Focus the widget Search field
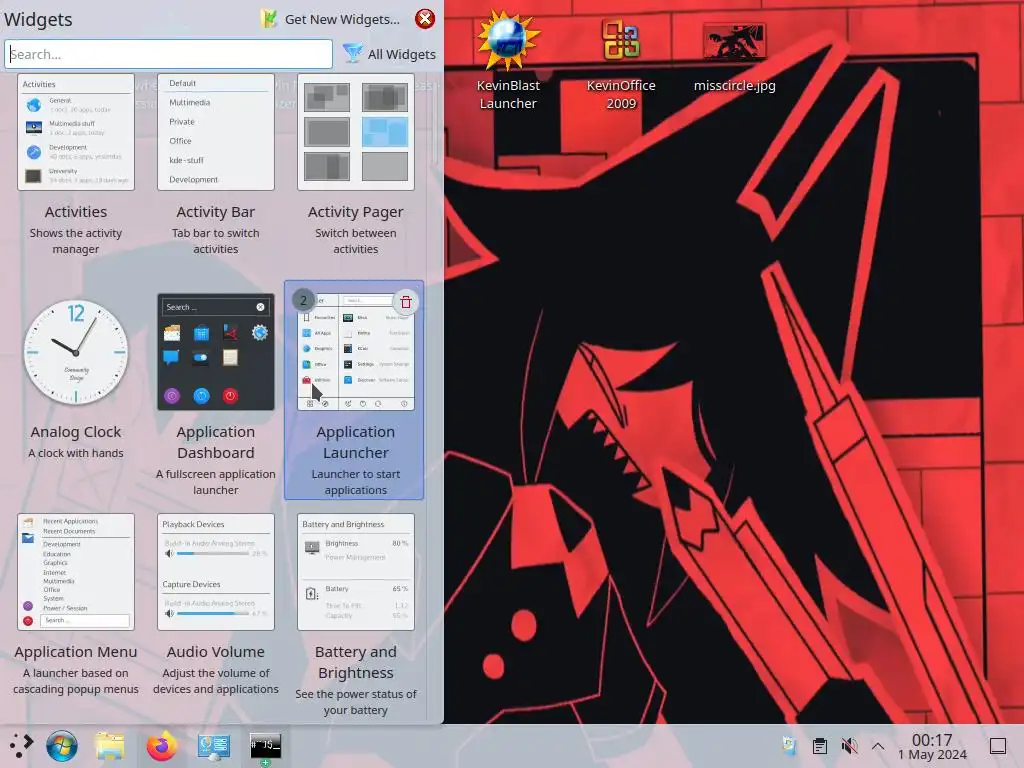 pyautogui.click(x=168, y=54)
